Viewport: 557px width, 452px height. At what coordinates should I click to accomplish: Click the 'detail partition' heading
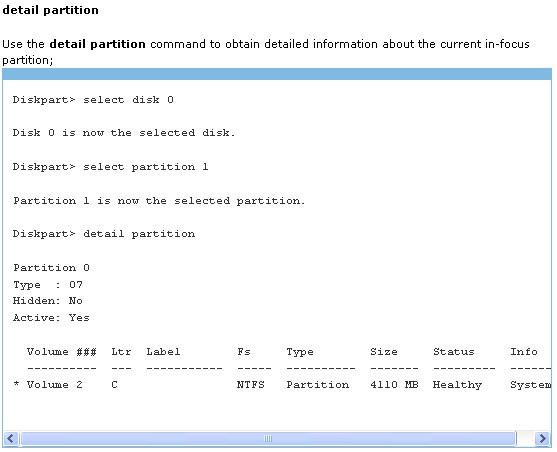[x=50, y=10]
